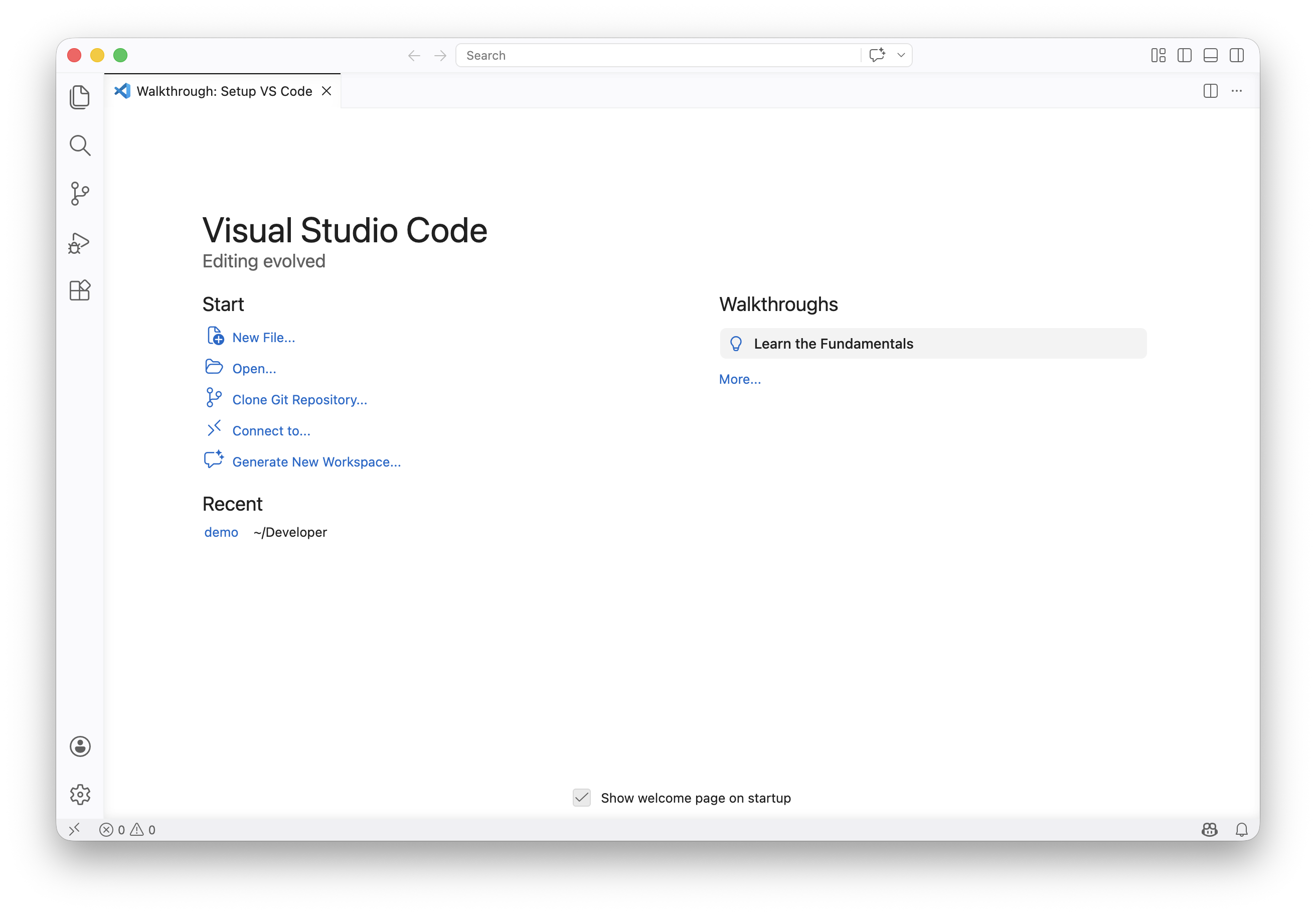This screenshot has height=915, width=1316.
Task: Toggle the primary side bar visibility
Action: (x=1184, y=55)
